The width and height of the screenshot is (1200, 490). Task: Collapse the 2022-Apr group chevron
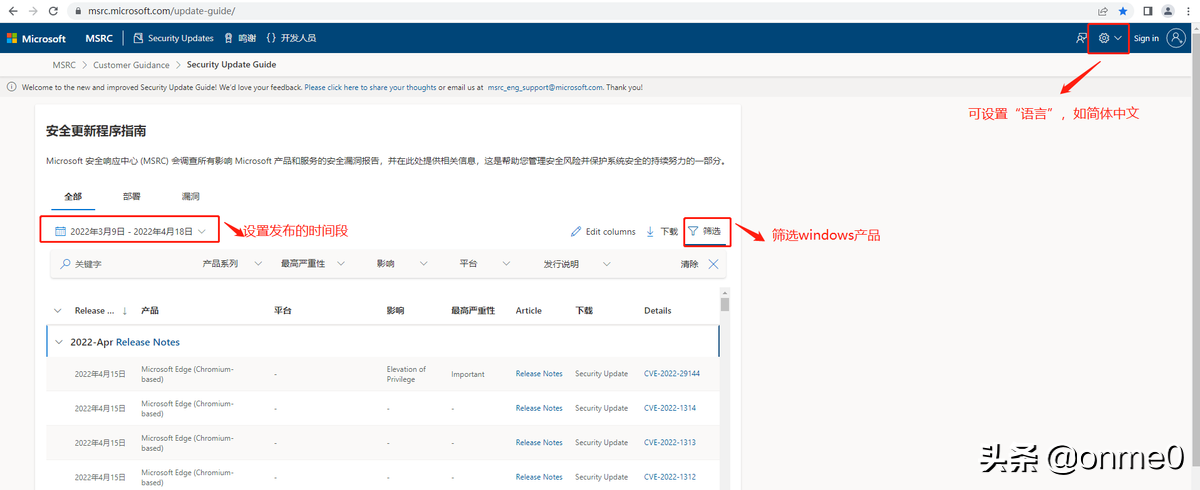[58, 342]
